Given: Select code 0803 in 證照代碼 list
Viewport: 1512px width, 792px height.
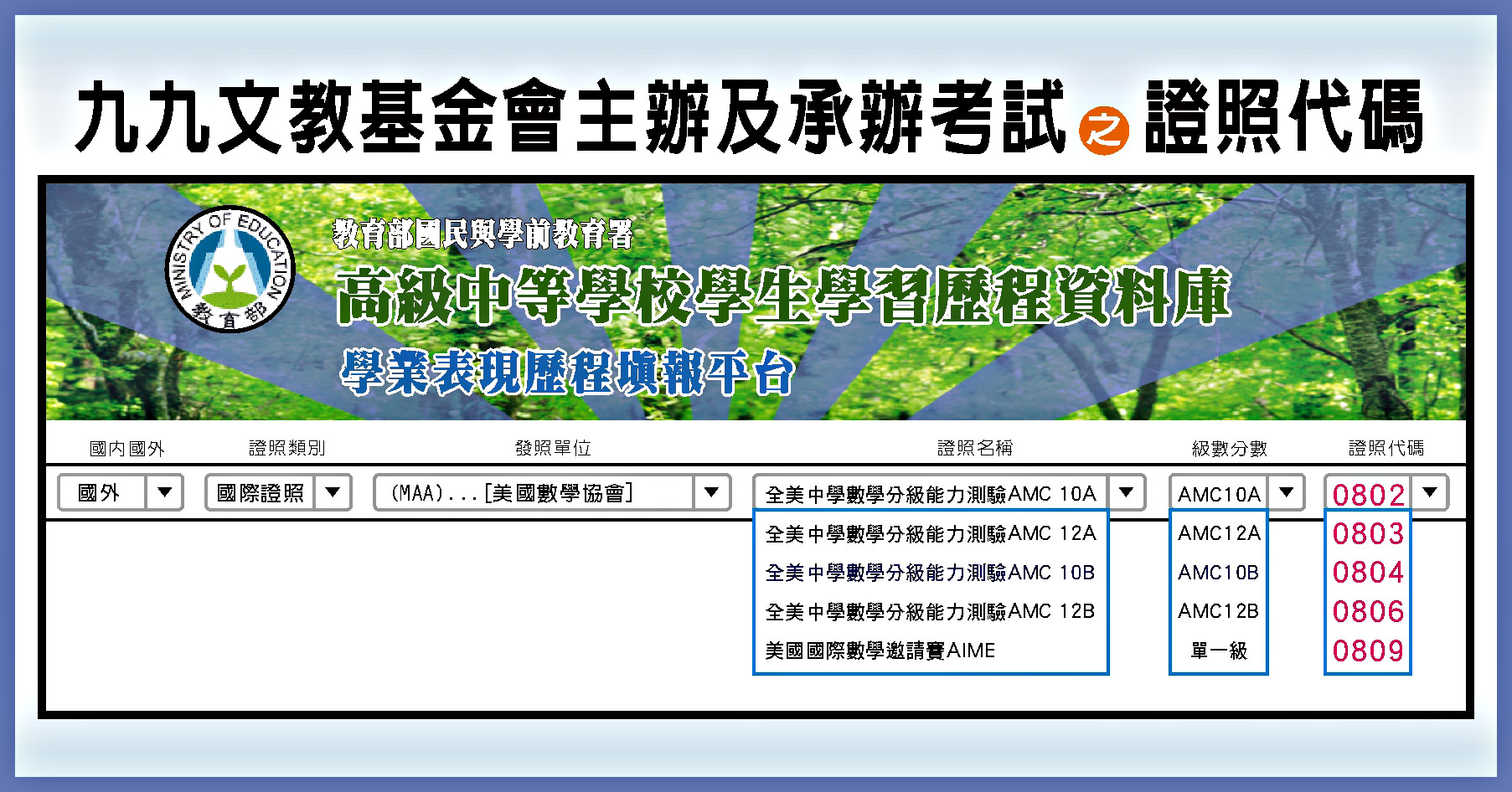Looking at the screenshot, I should tap(1368, 533).
